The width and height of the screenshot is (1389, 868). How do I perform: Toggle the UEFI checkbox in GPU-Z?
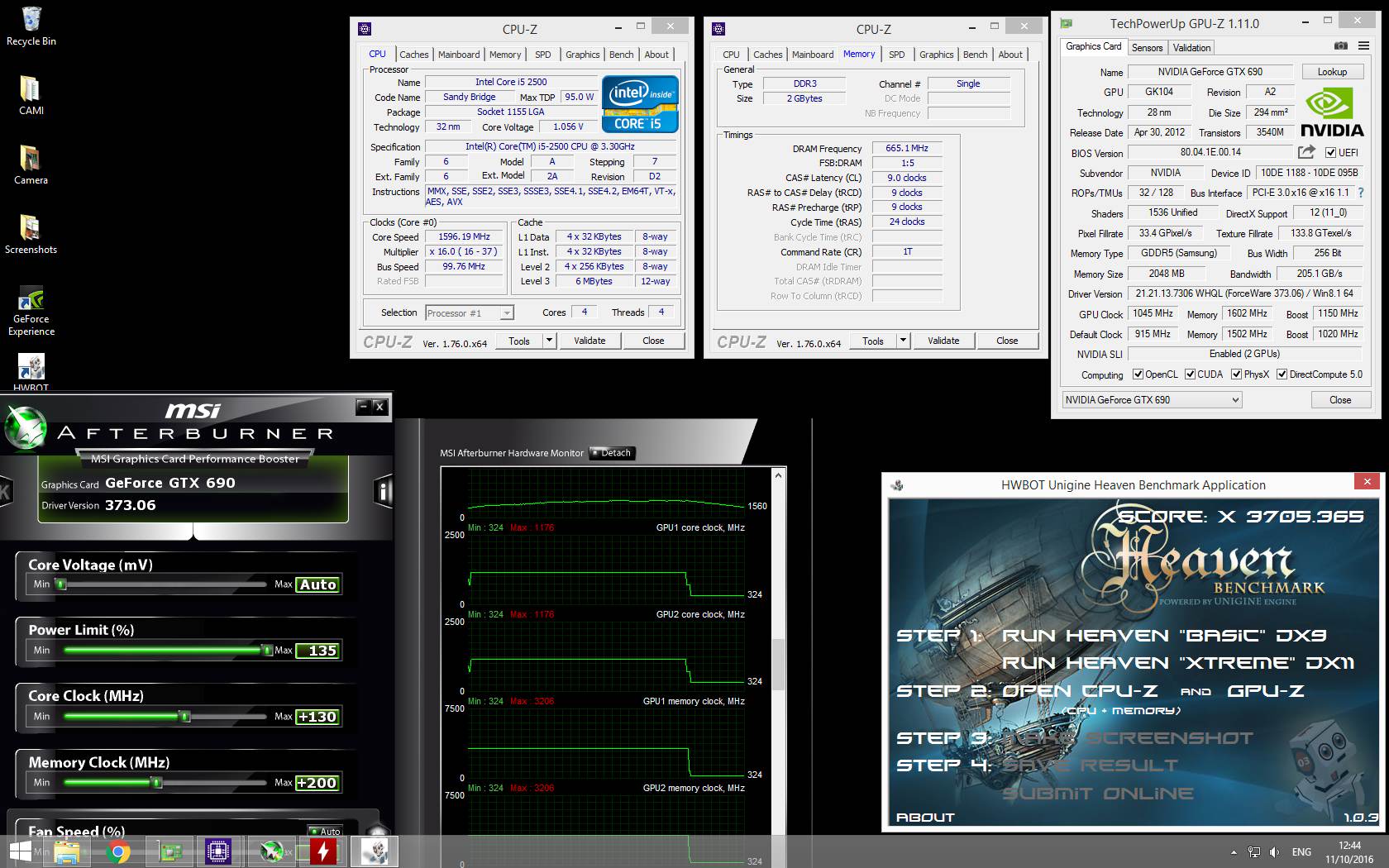click(1330, 153)
